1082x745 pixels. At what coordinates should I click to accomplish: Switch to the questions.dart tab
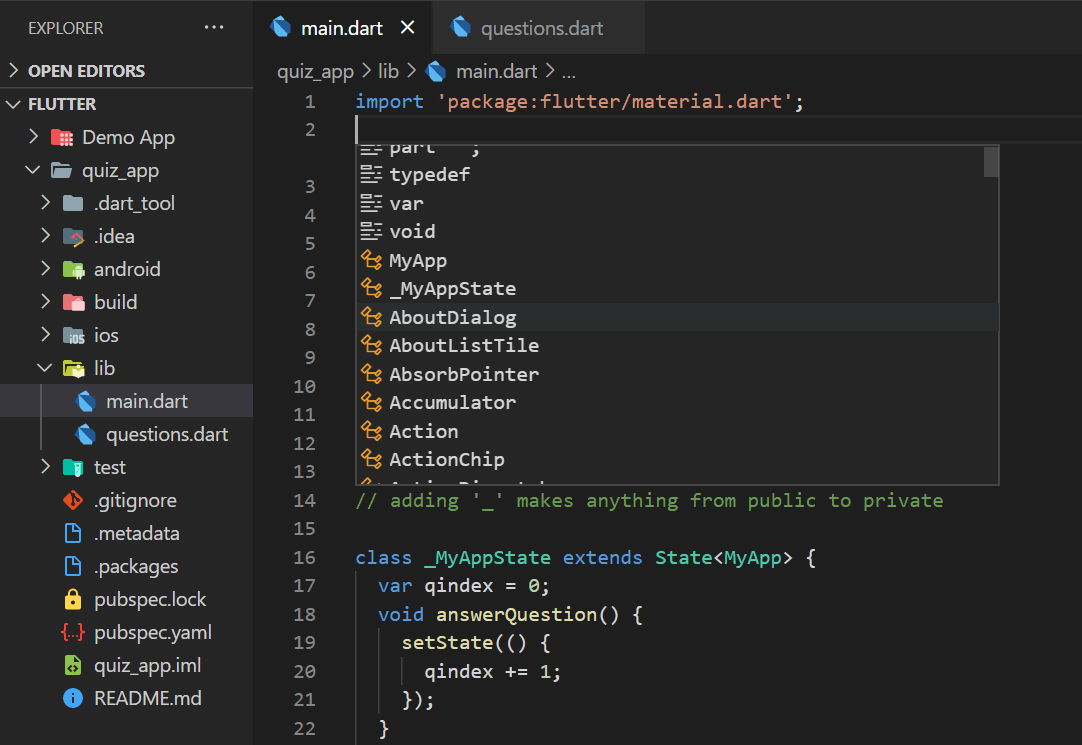(x=545, y=27)
